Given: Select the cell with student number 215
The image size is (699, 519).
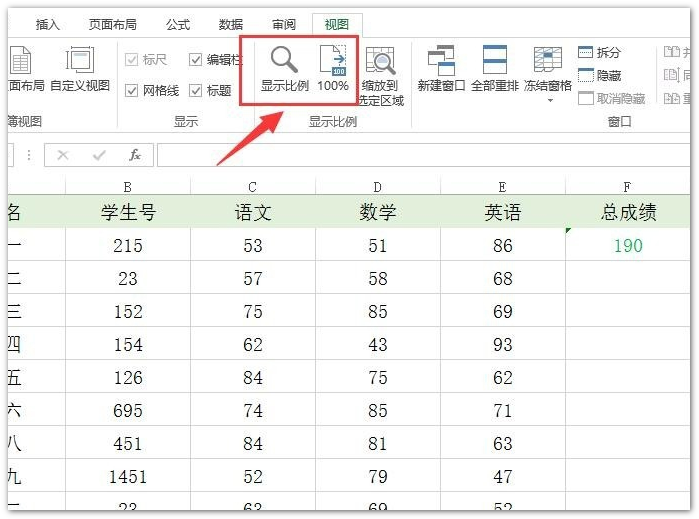Looking at the screenshot, I should [x=128, y=245].
